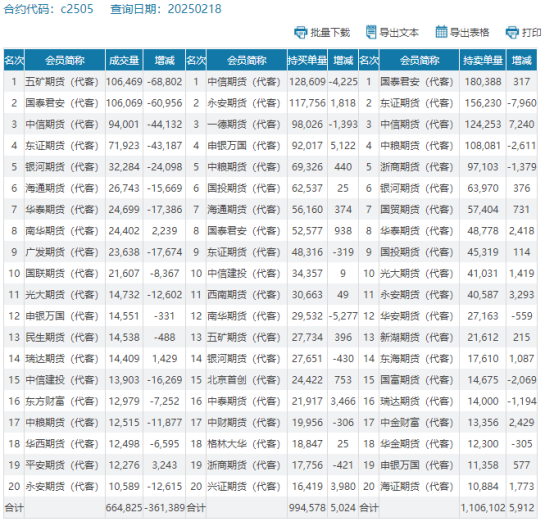
Task: Click 浙商期货 in the short positions list
Action: click(x=417, y=167)
